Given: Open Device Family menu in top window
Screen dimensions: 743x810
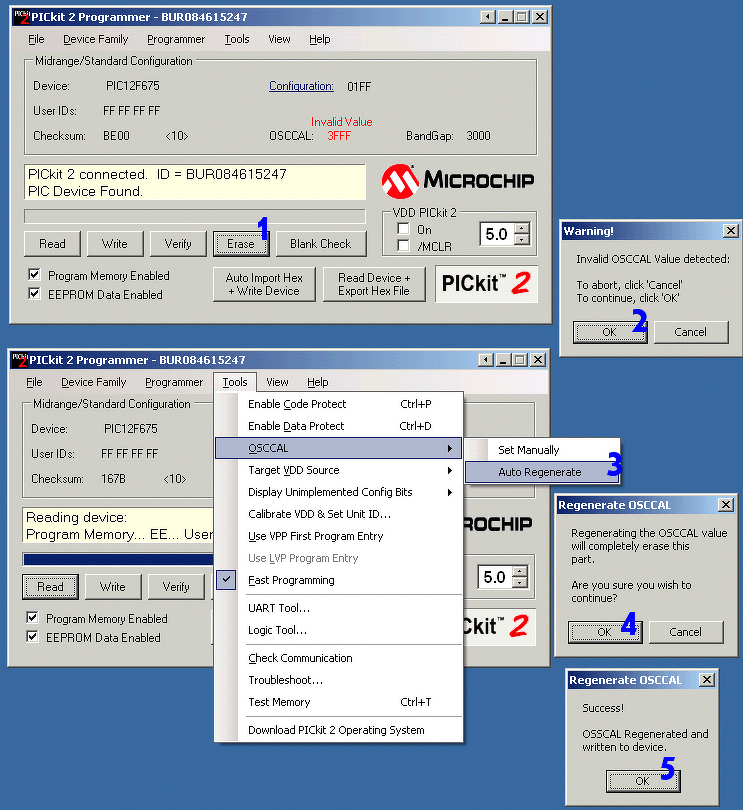Looking at the screenshot, I should 96,39.
